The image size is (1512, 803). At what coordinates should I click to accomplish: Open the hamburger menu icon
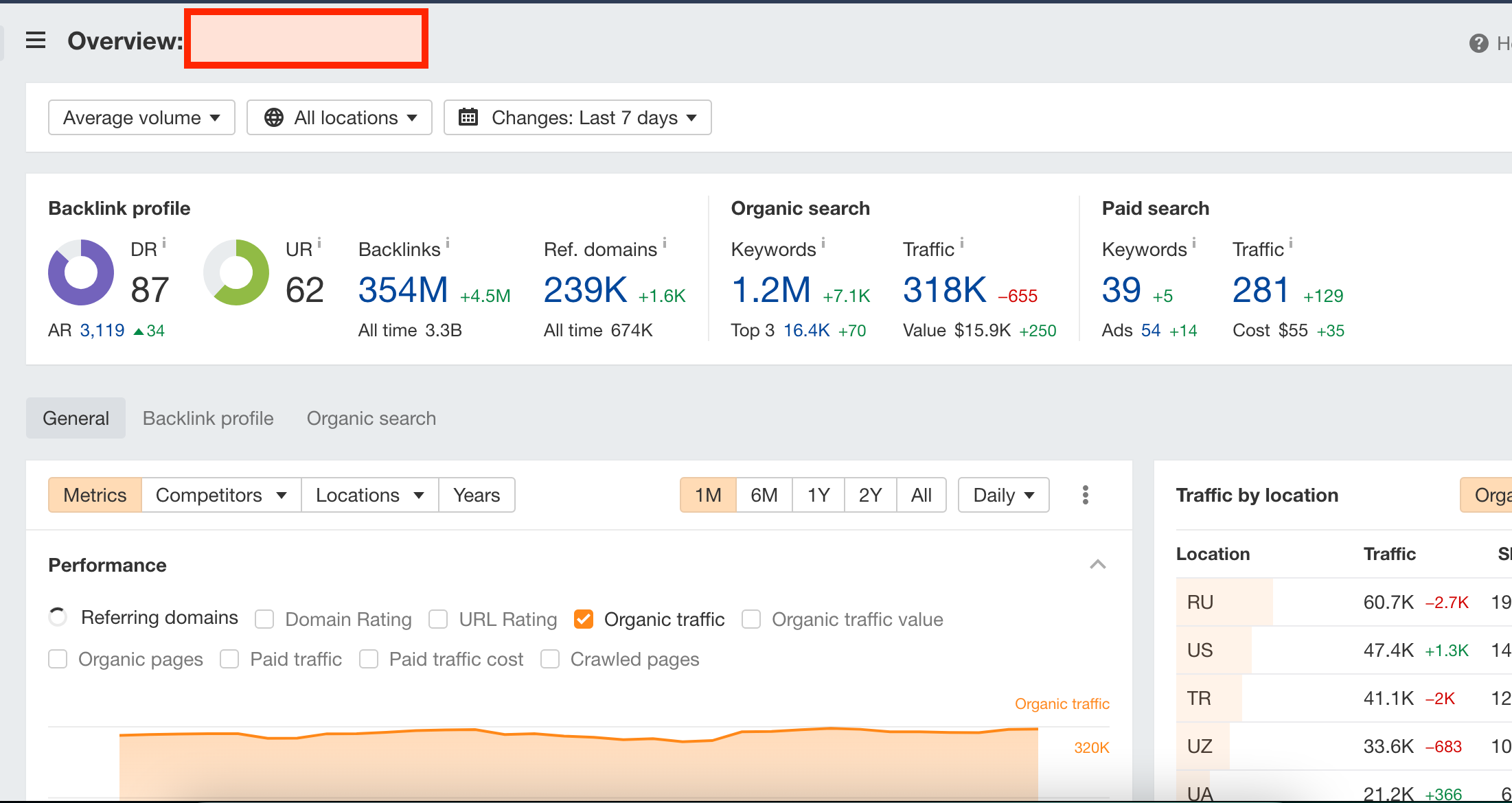[36, 40]
